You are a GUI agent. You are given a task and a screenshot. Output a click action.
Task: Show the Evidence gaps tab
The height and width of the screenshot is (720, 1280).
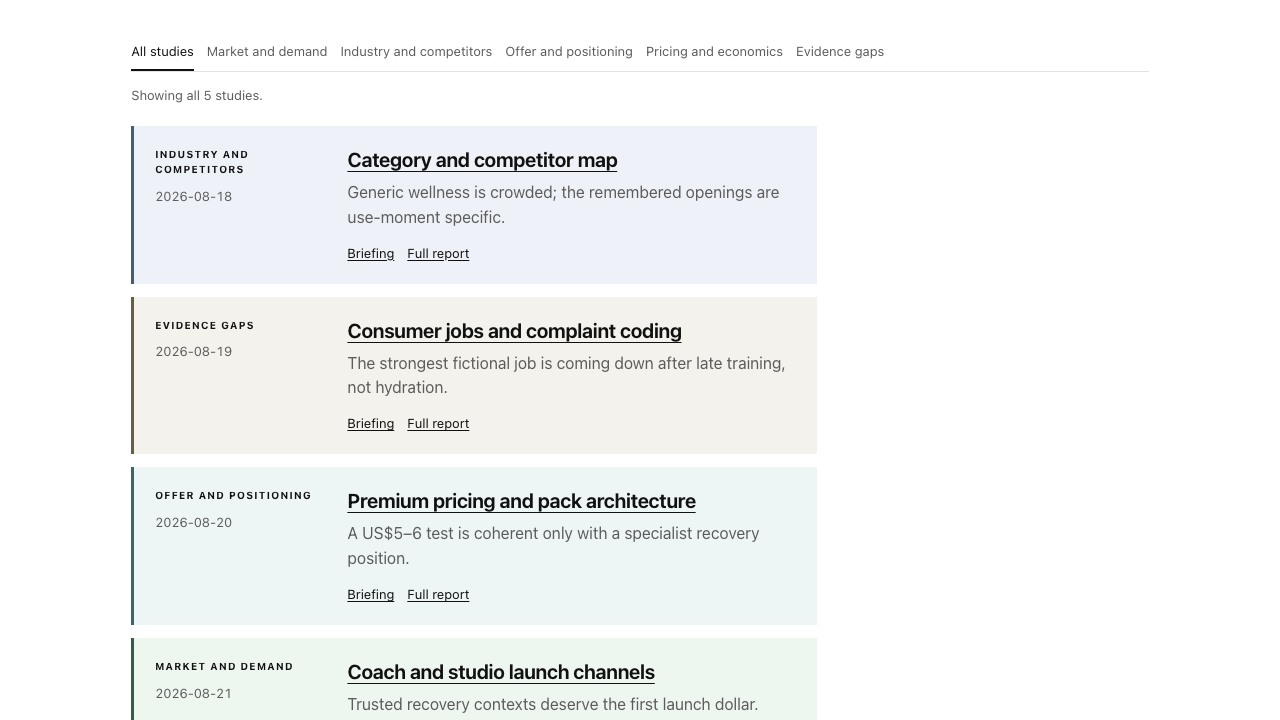[x=840, y=52]
